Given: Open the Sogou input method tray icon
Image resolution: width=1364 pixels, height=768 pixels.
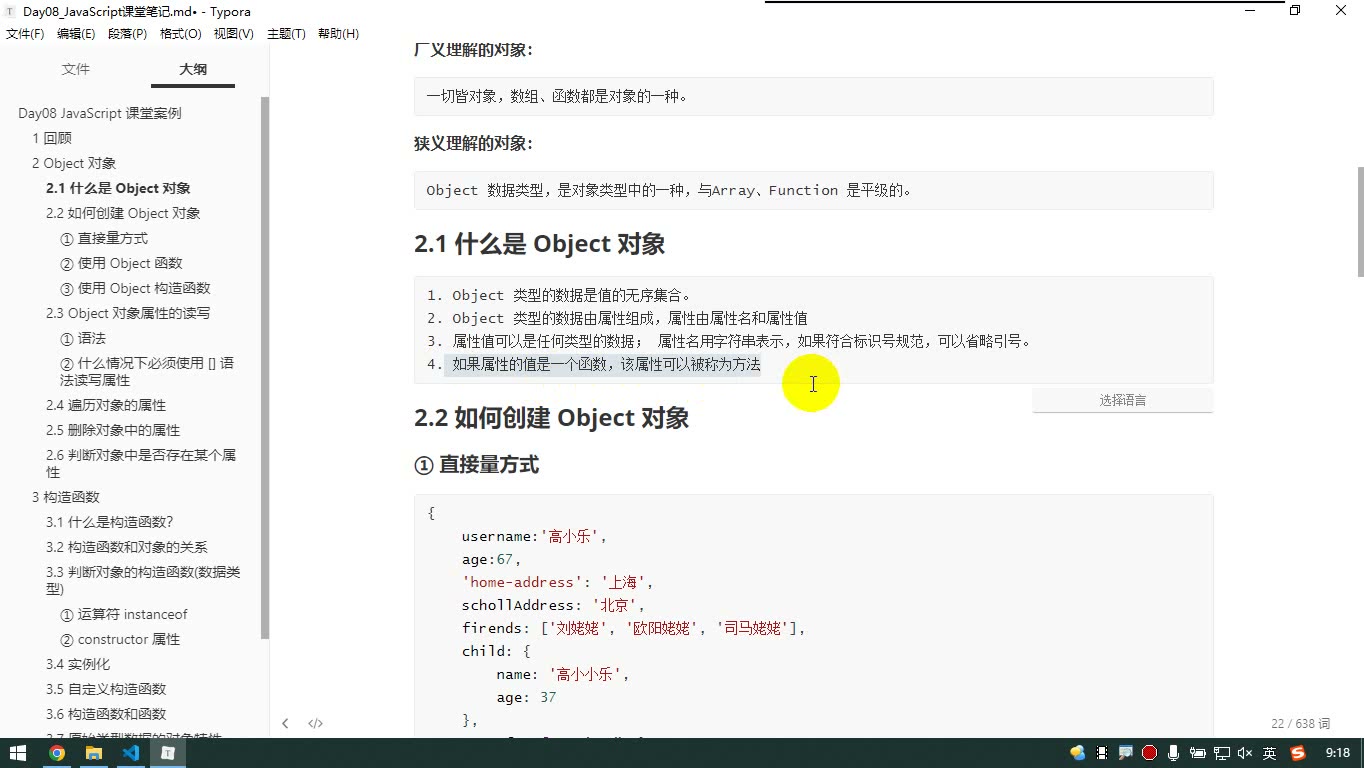Looking at the screenshot, I should [1298, 753].
